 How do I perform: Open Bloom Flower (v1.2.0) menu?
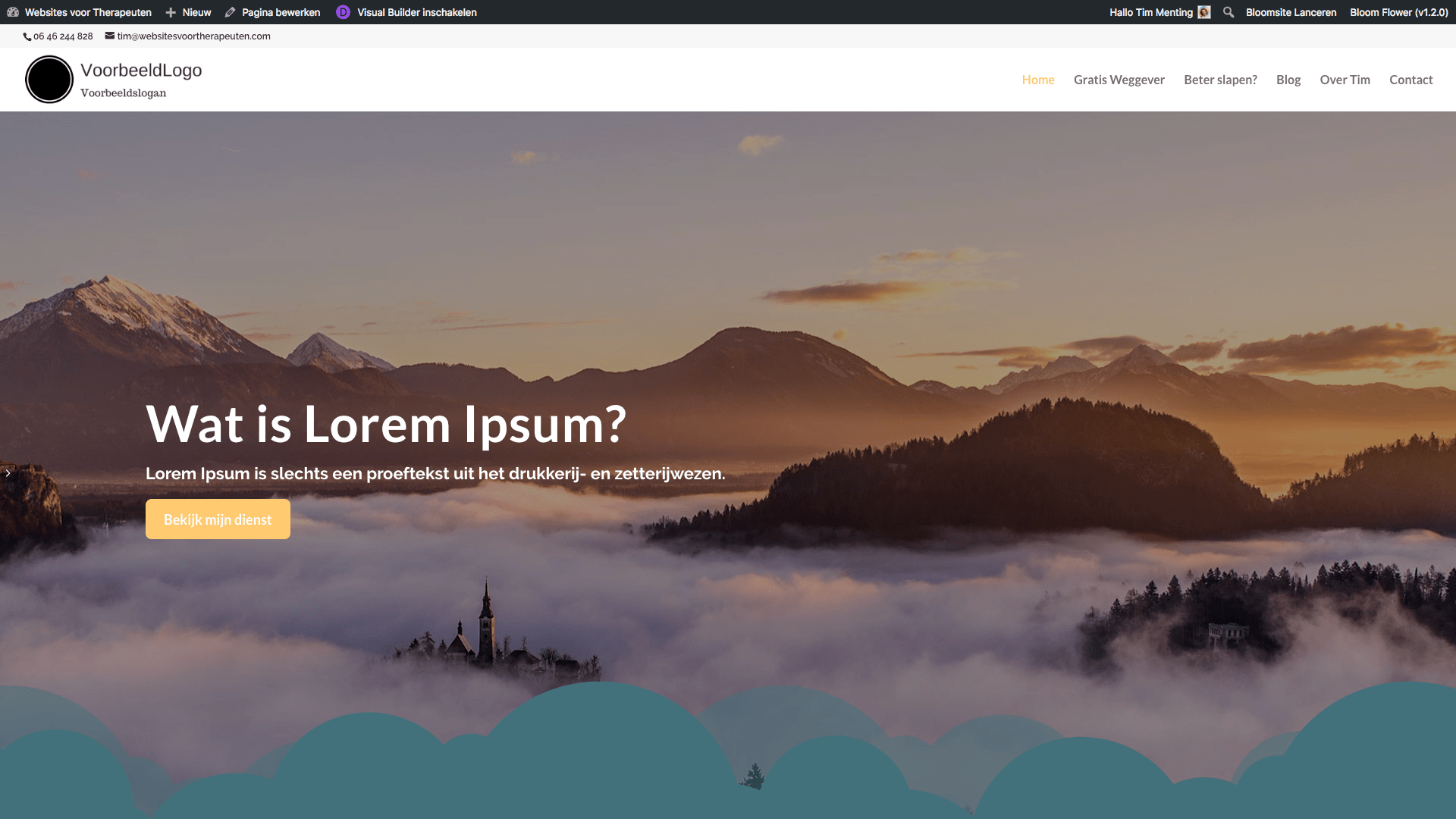[x=1399, y=12]
